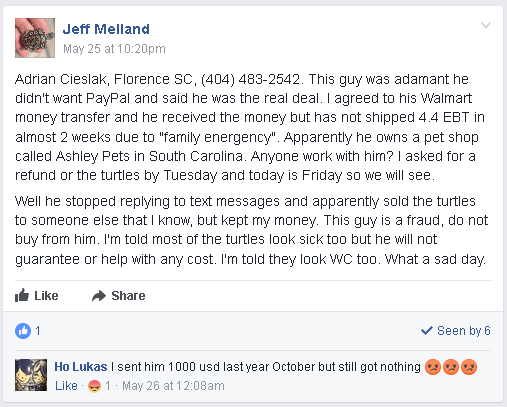Viewport: 507px width, 407px height.
Task: Open the May 25 at 10:20pm timestamp
Action: (x=114, y=49)
